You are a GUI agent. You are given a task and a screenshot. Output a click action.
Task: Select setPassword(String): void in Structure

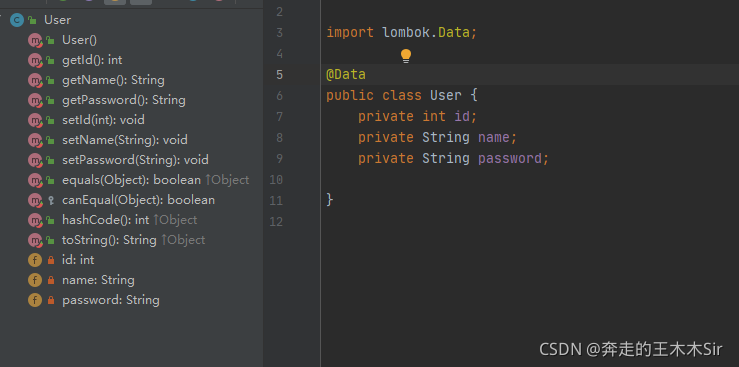(x=135, y=160)
